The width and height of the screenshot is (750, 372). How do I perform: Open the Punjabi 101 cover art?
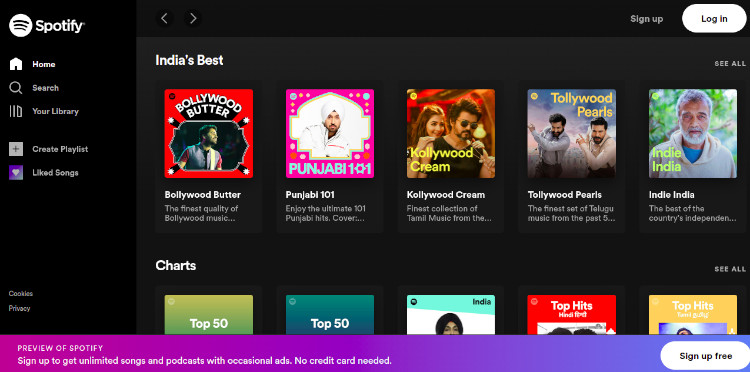(330, 133)
